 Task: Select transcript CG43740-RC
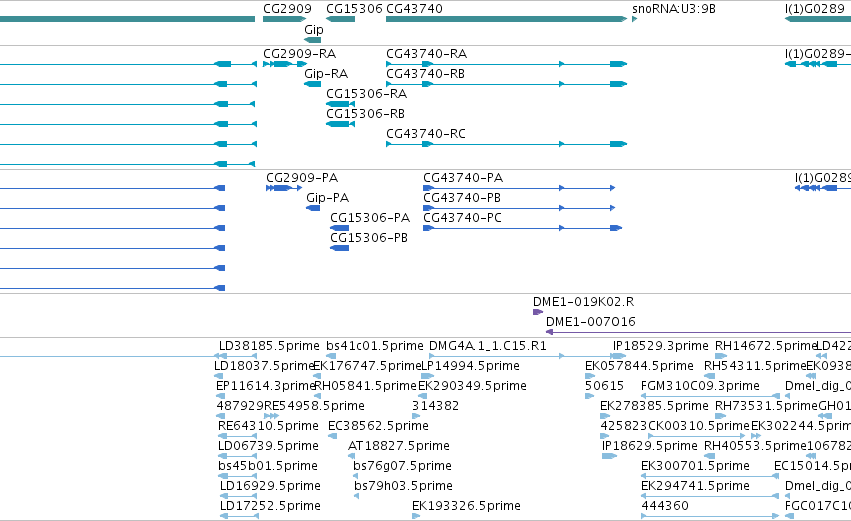(x=426, y=134)
